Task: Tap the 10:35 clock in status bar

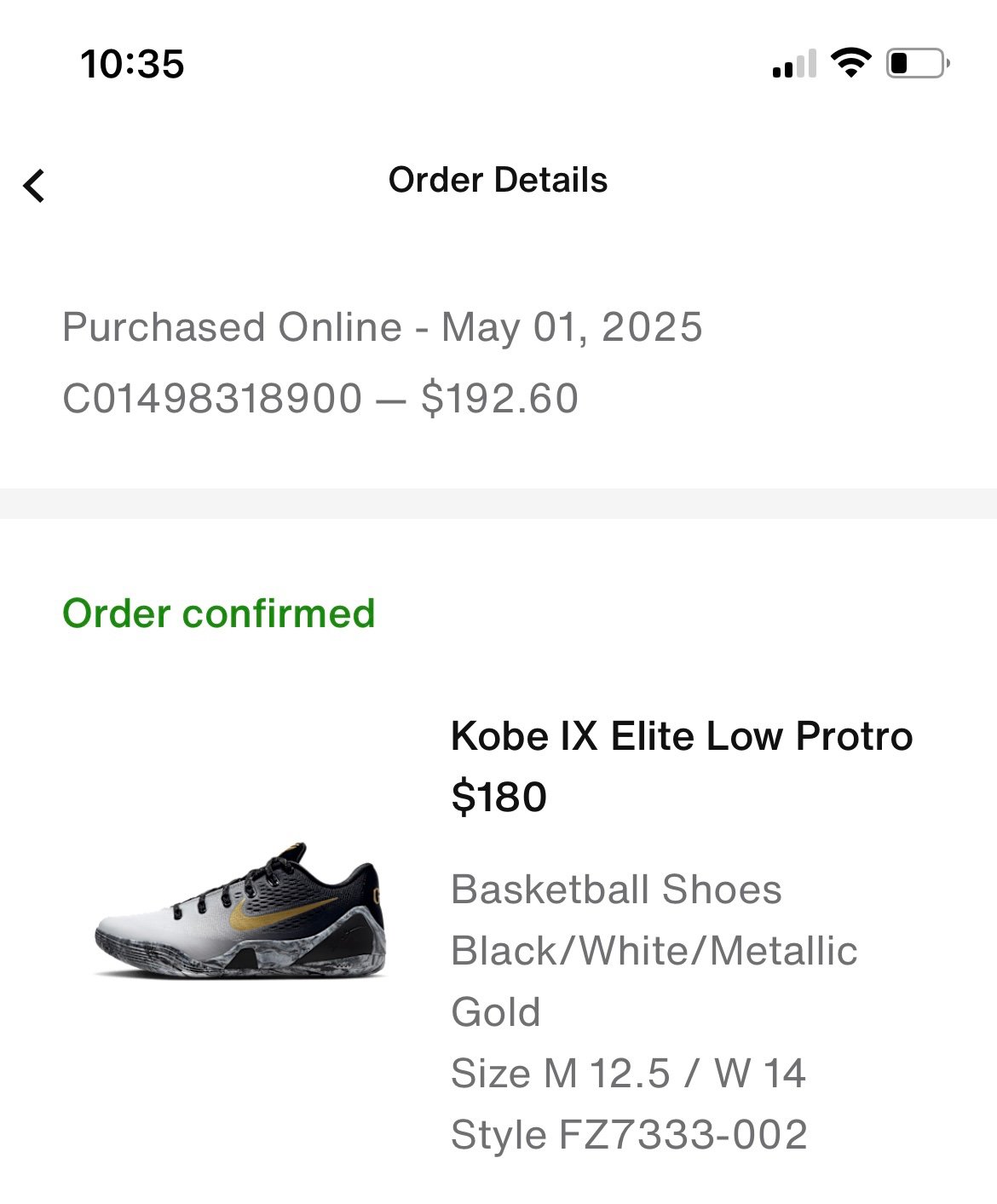Action: click(x=132, y=64)
